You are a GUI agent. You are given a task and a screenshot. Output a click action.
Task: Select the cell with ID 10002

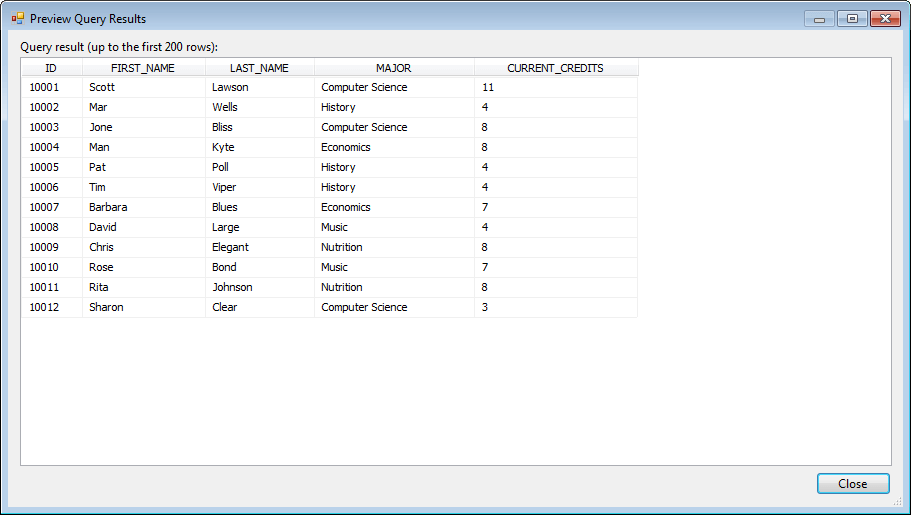tap(52, 107)
